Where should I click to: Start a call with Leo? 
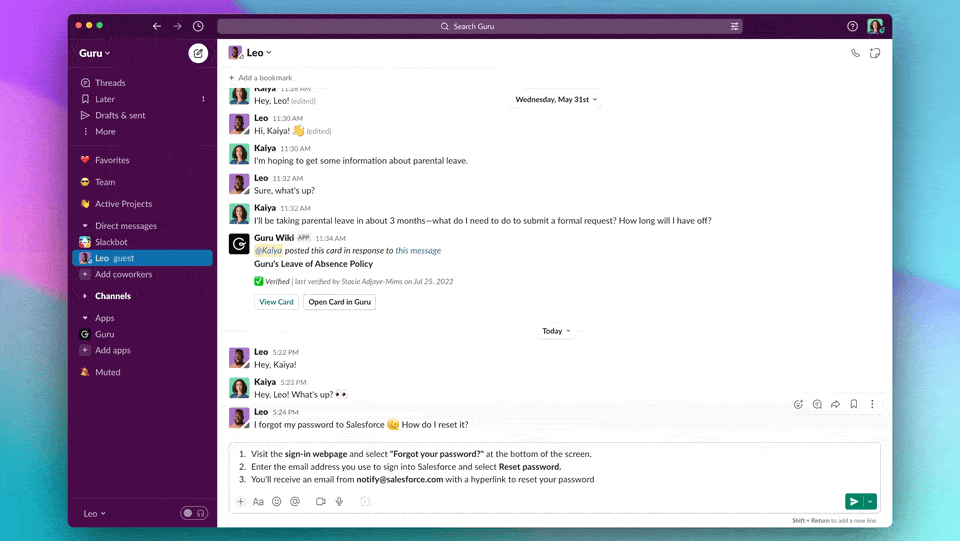point(855,53)
